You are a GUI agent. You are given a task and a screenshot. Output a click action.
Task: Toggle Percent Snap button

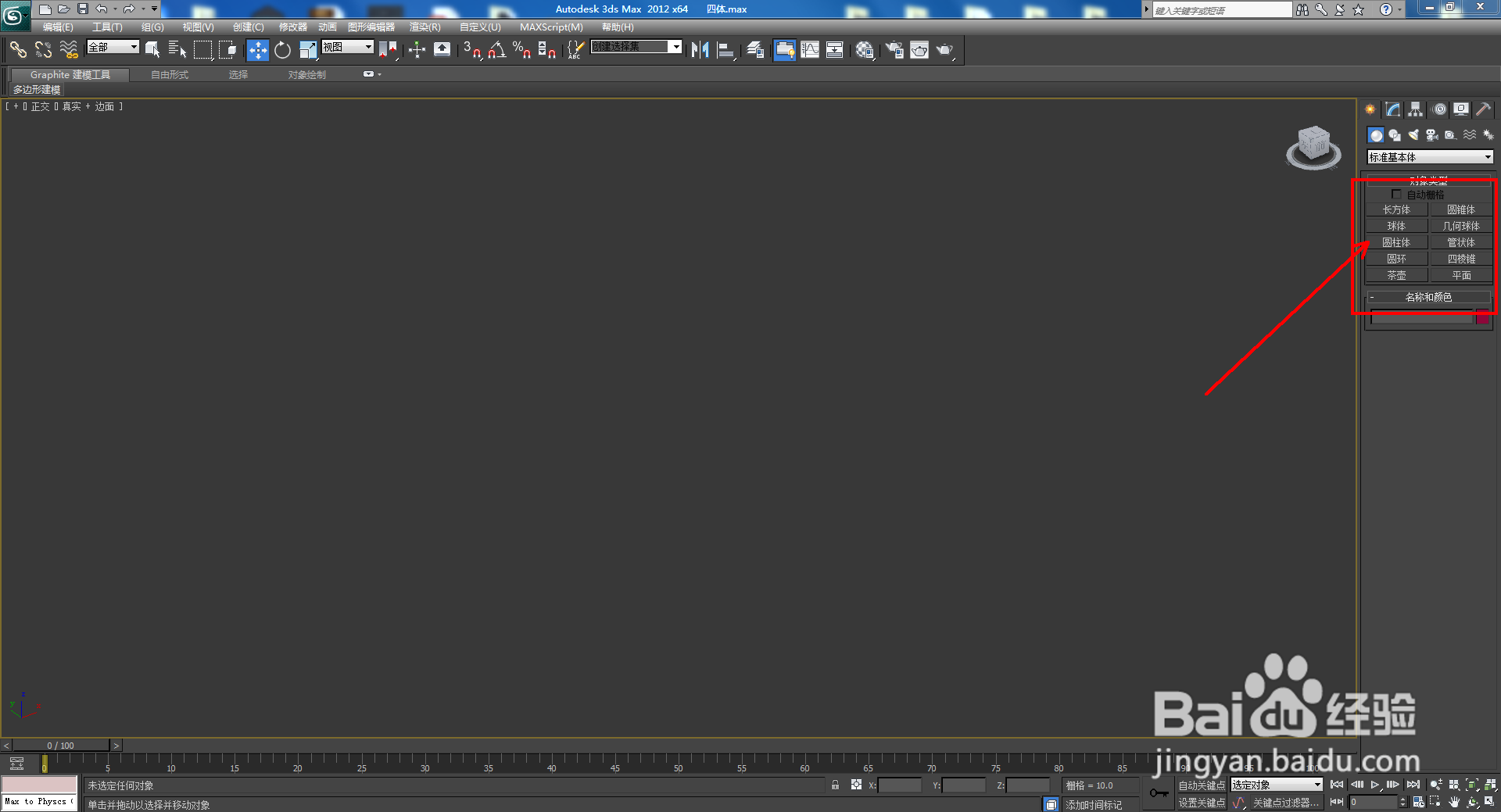[x=522, y=50]
